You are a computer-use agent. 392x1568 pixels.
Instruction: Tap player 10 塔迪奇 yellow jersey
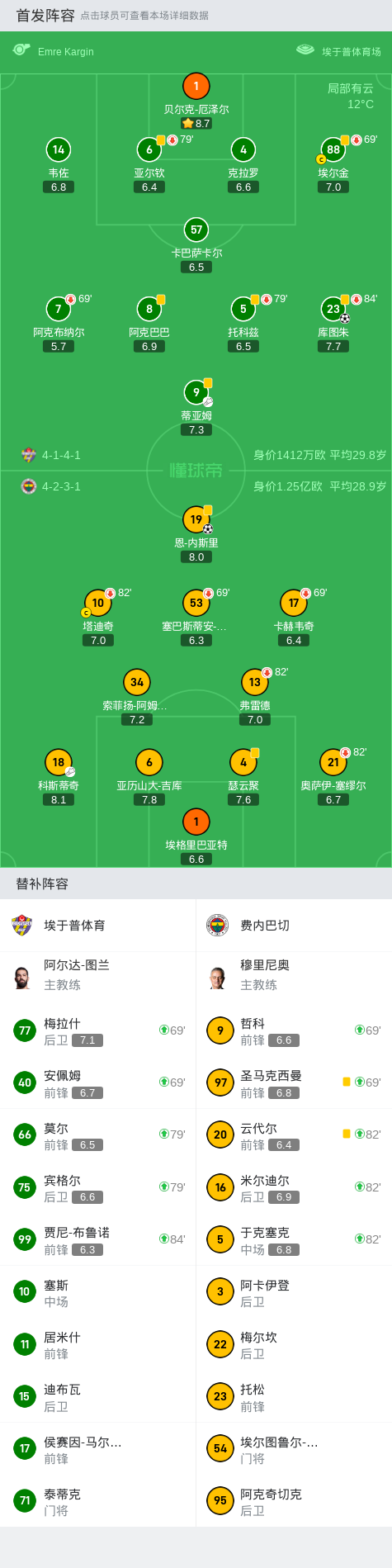coord(98,603)
